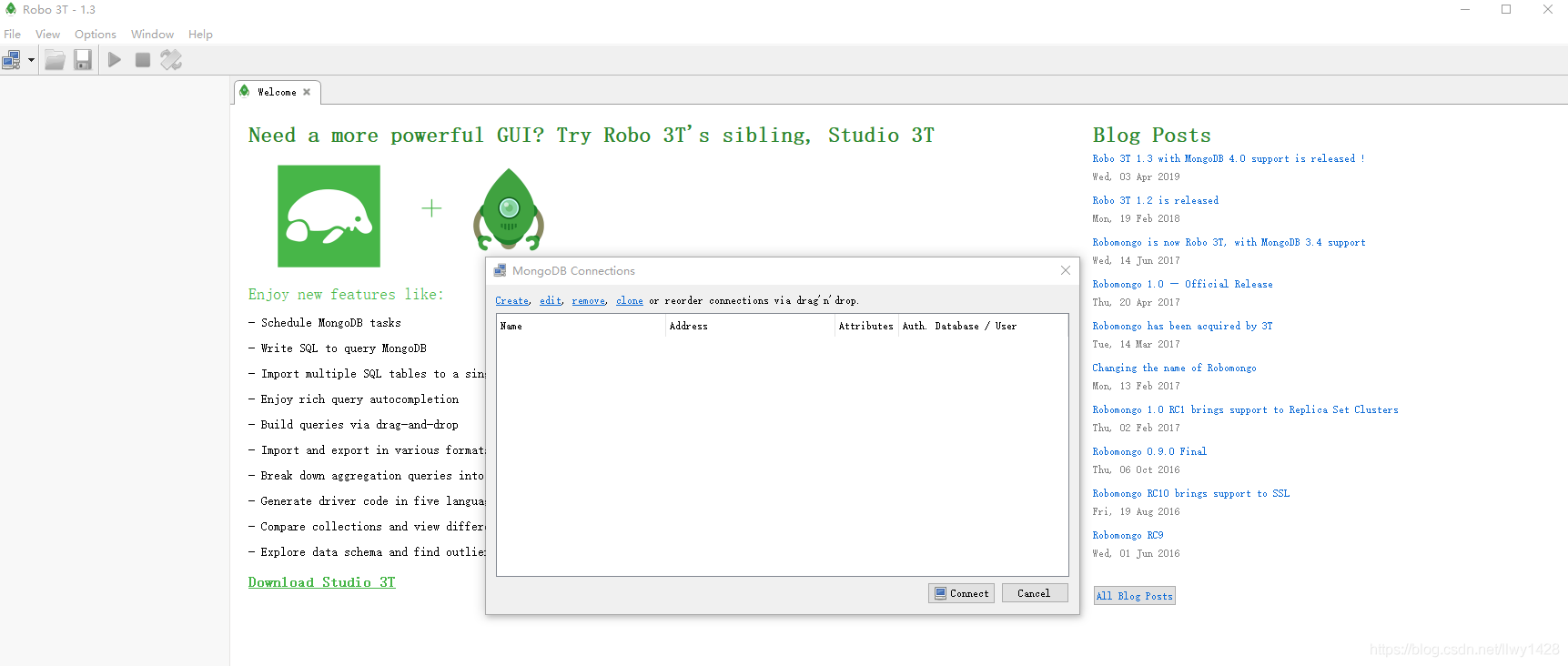Click 'Enjoy rich query autocompletion' text
Viewport: 1568px width, 666px height.
359,399
